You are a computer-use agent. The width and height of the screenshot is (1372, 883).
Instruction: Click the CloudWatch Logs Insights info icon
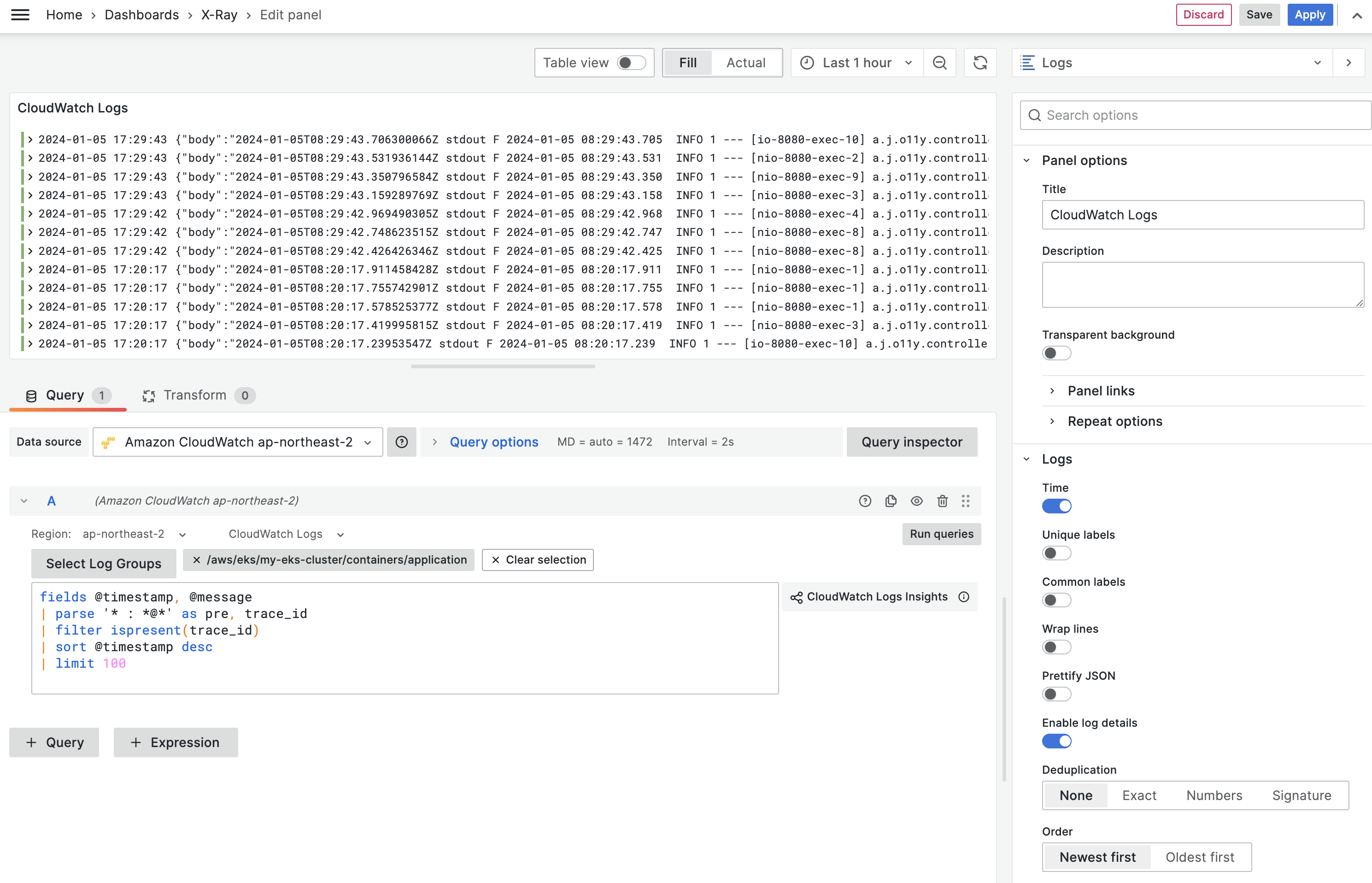(x=964, y=597)
